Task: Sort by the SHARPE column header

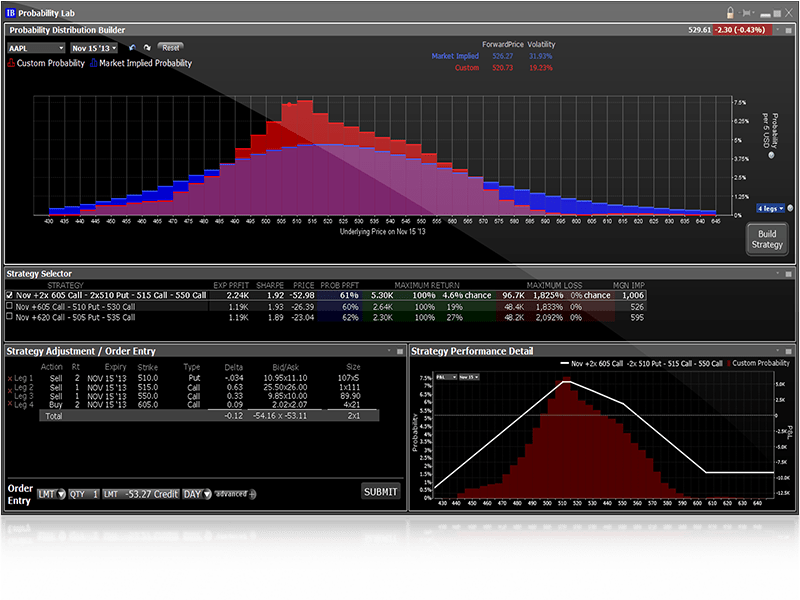Action: tap(270, 285)
